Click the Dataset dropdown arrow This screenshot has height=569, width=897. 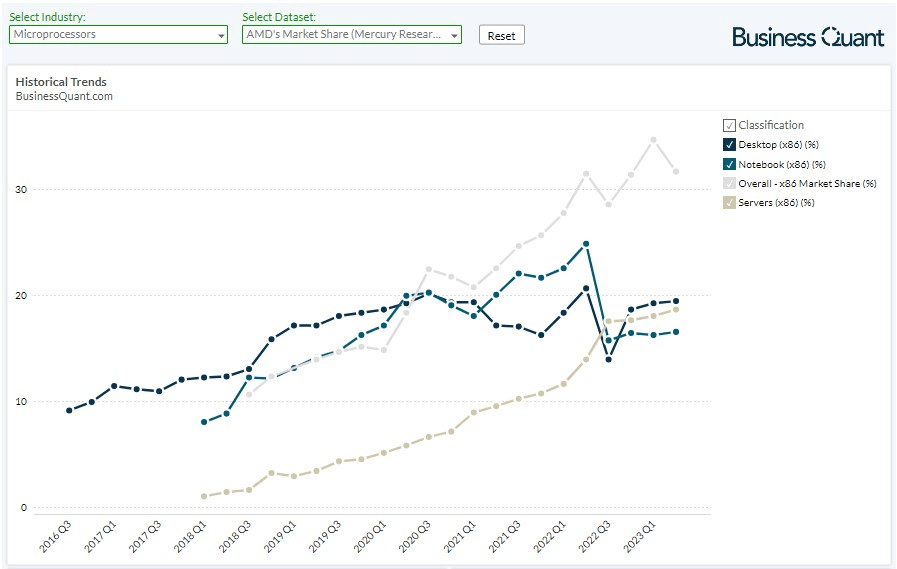[x=455, y=36]
